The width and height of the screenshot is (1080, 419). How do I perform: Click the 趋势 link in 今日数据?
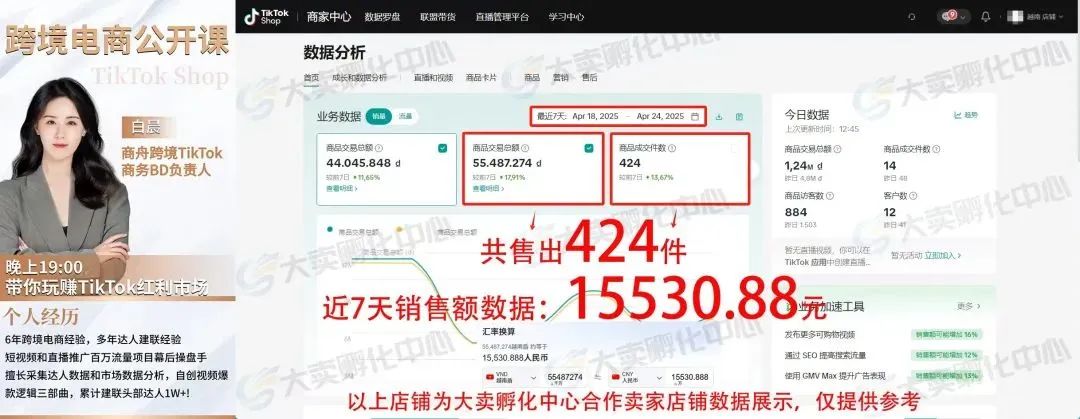point(966,115)
